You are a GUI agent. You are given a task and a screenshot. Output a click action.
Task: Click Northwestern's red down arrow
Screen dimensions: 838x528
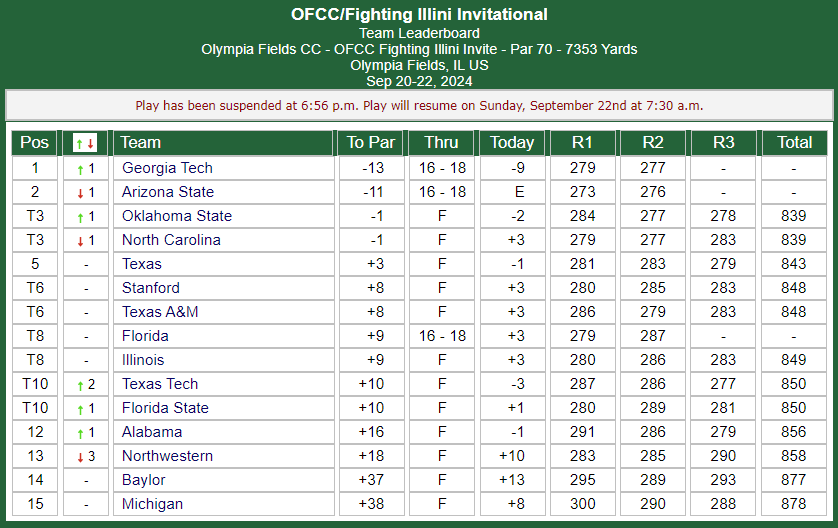point(80,458)
